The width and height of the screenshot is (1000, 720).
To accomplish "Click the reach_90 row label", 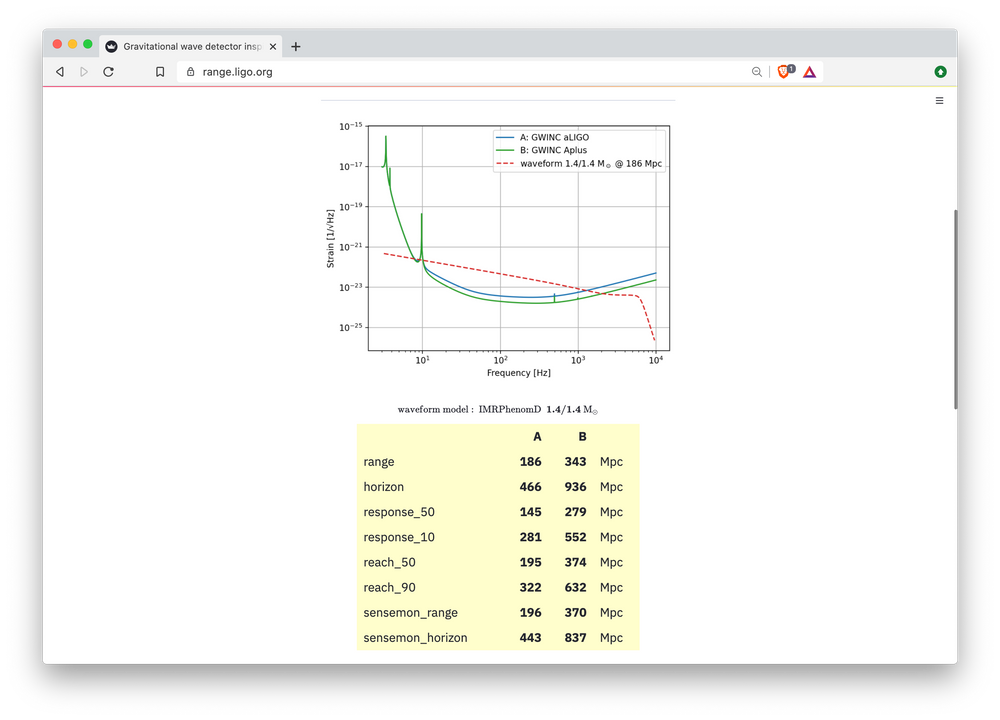I will (389, 587).
